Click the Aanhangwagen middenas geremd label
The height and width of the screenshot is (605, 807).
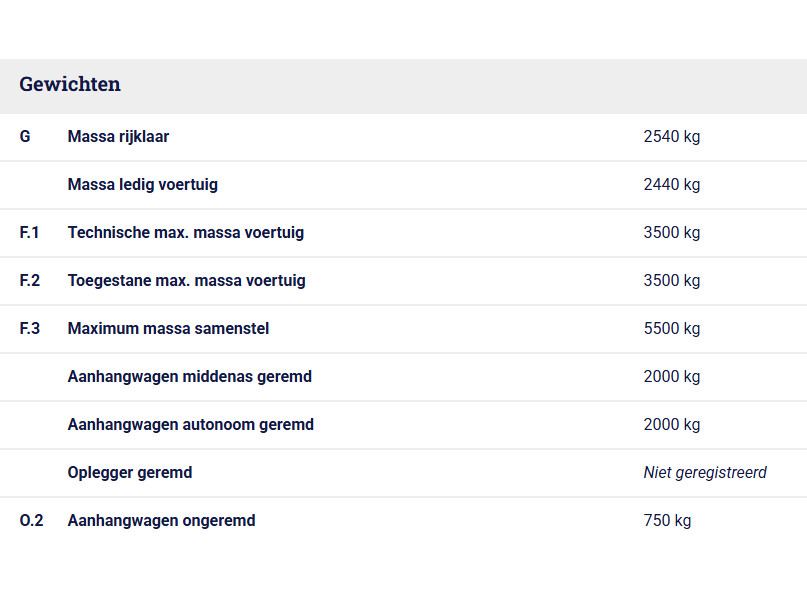coord(189,377)
